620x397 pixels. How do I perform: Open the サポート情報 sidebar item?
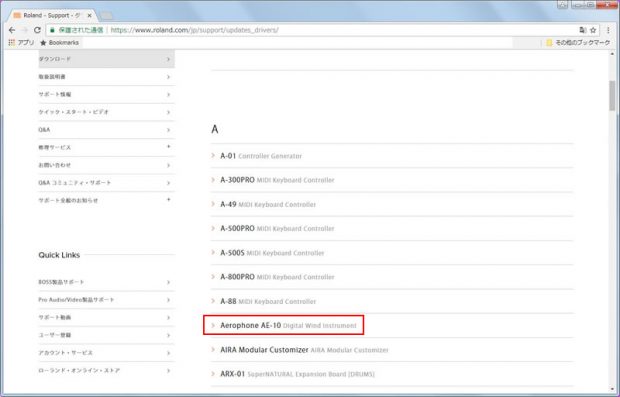106,95
